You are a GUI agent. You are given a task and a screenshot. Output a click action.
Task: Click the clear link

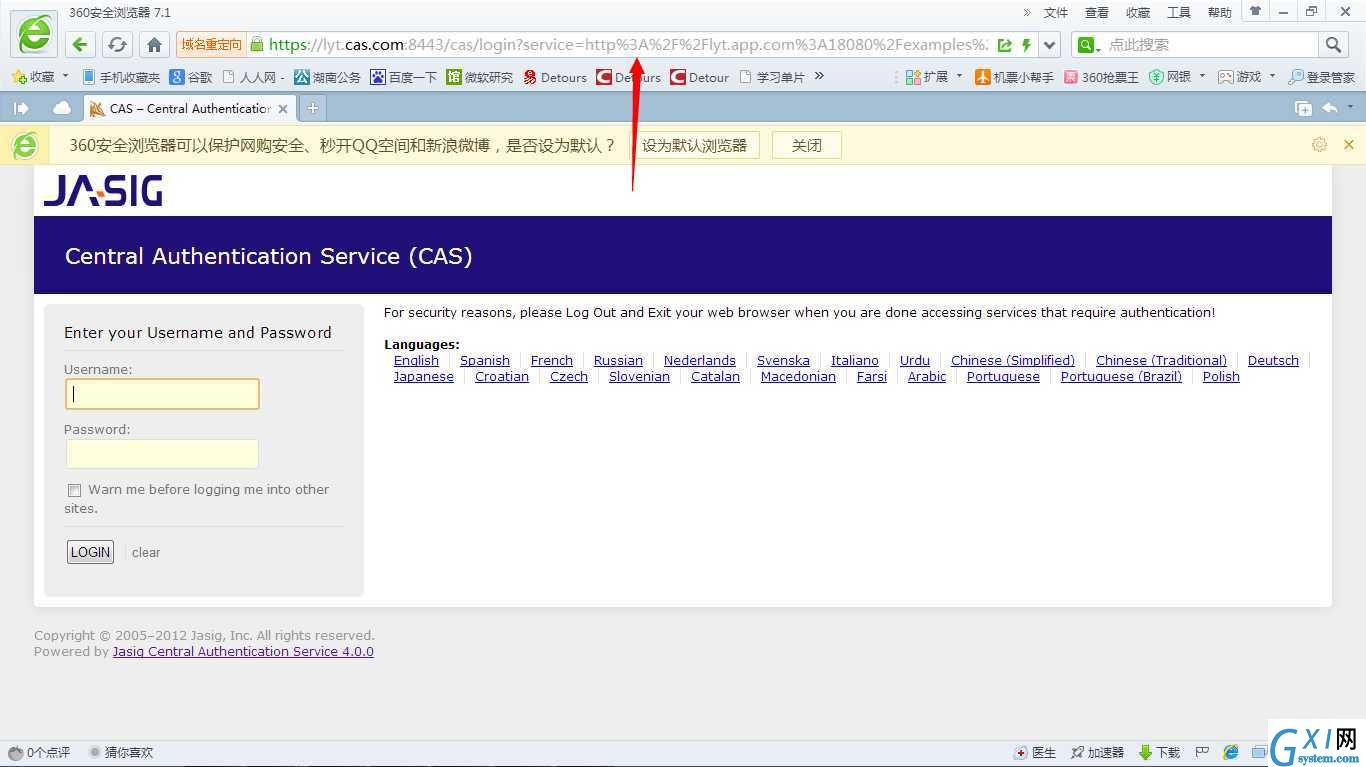tap(146, 552)
